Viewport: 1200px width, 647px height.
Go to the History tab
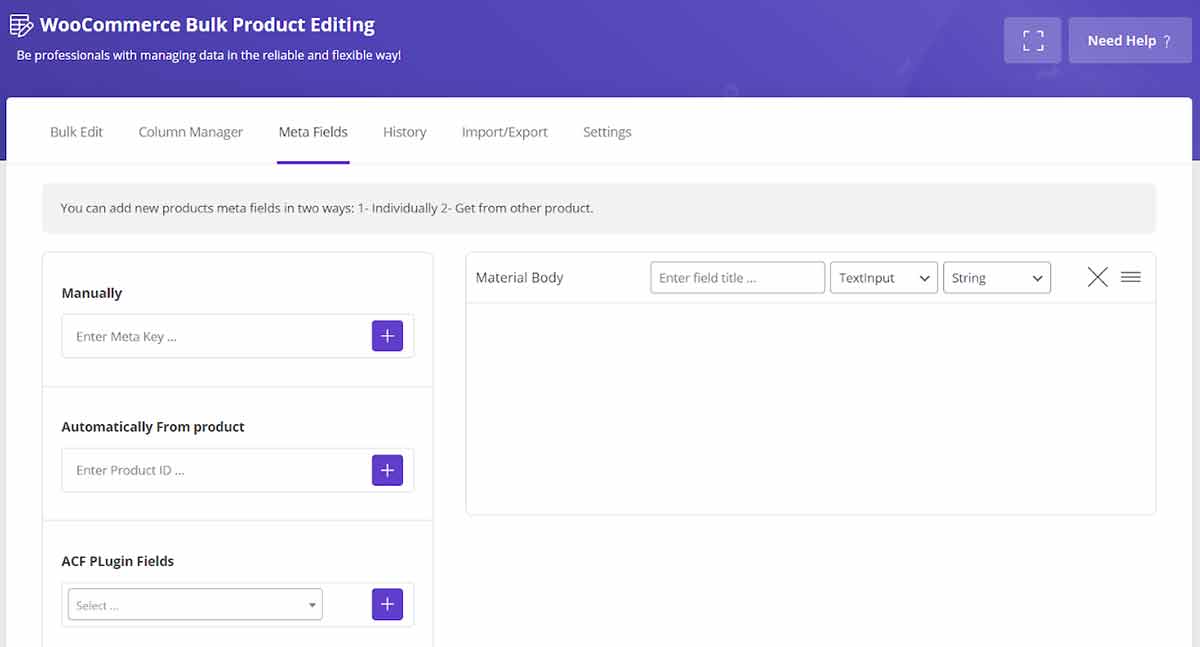pos(404,132)
